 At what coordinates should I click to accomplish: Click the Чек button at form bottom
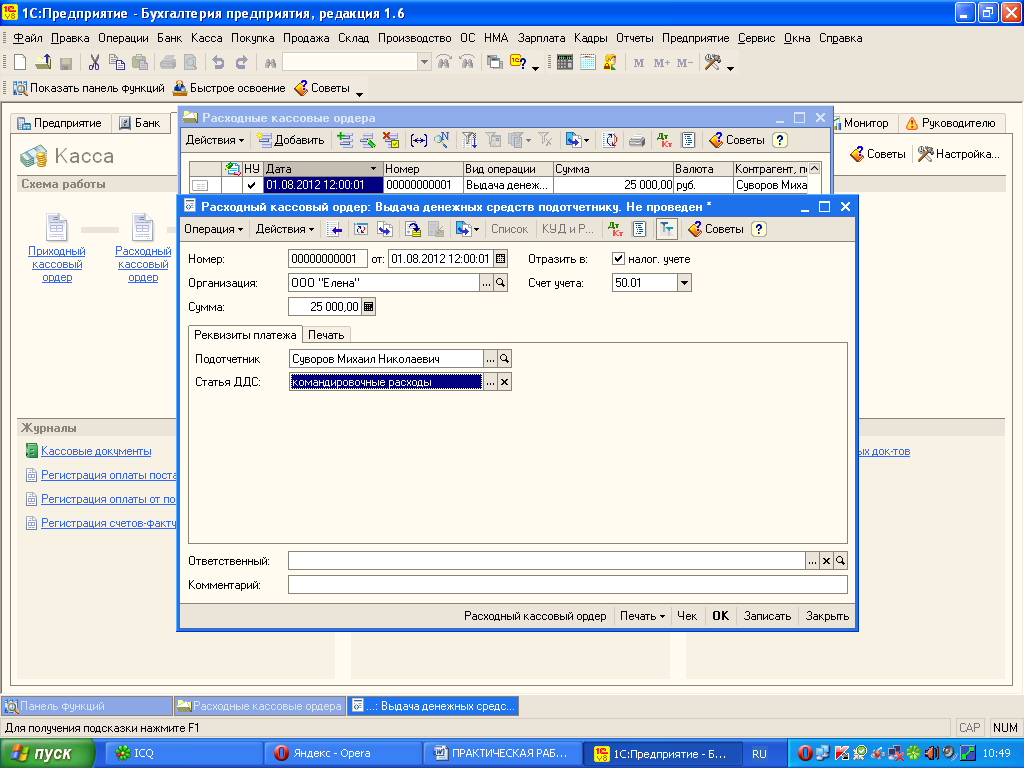pos(687,616)
